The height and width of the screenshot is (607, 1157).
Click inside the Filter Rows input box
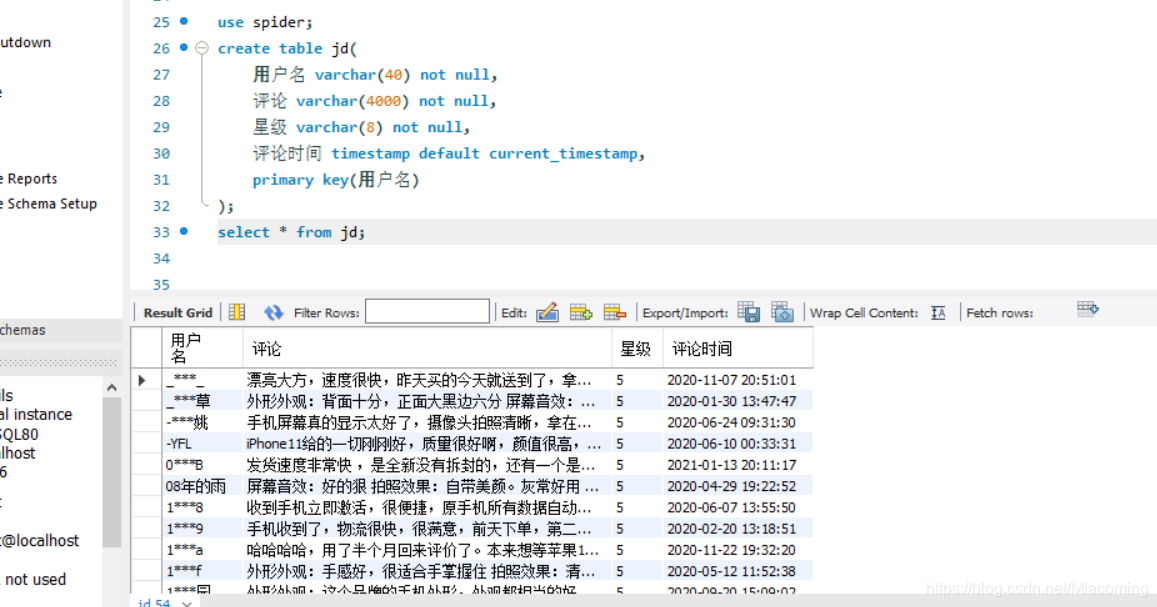(x=428, y=312)
